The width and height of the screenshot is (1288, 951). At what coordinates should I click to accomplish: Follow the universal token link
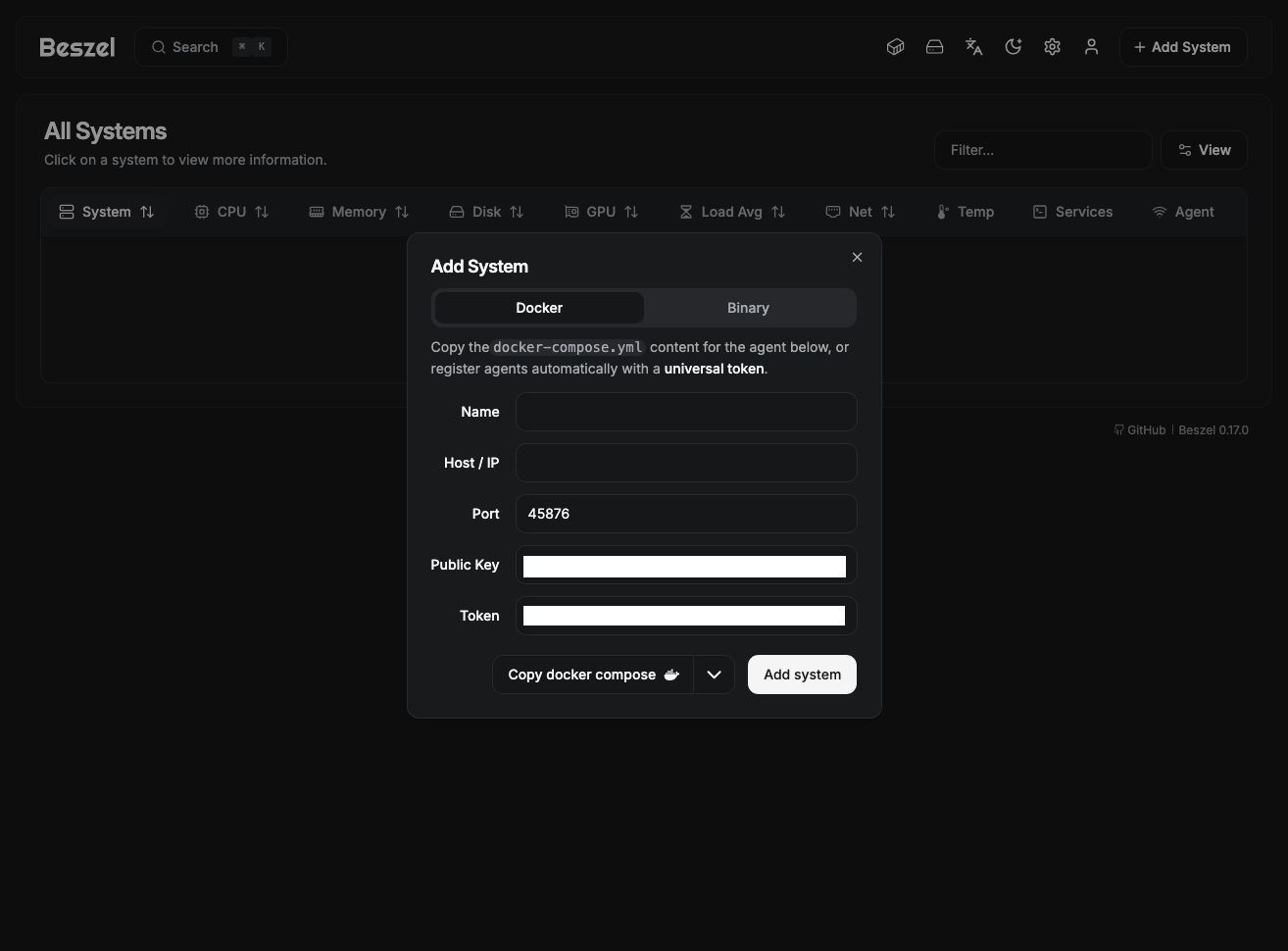click(714, 370)
